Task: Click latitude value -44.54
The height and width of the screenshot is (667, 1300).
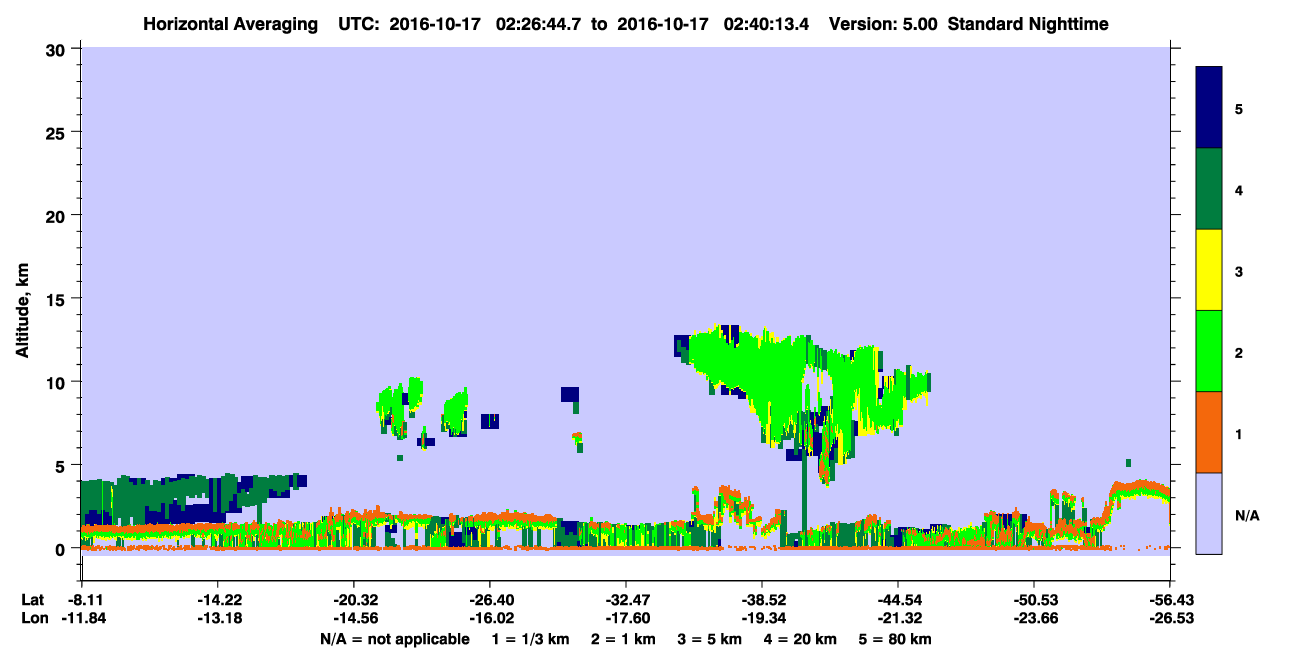Action: tap(898, 600)
